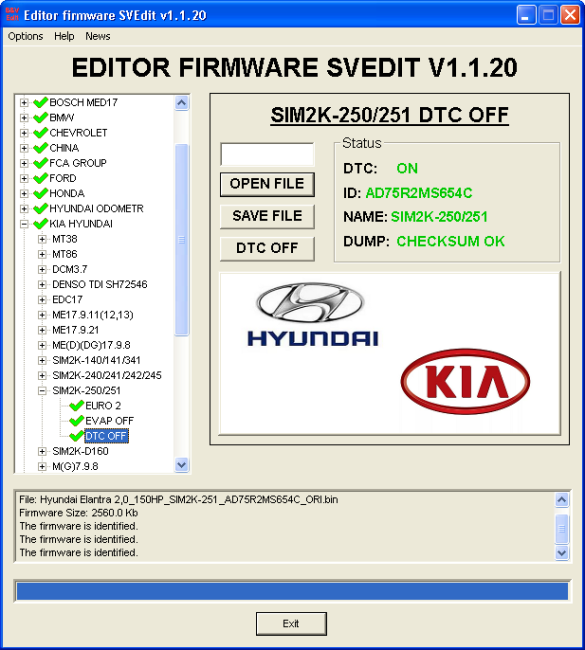Image resolution: width=585 pixels, height=650 pixels.
Task: Open the Options menu
Action: tap(25, 36)
